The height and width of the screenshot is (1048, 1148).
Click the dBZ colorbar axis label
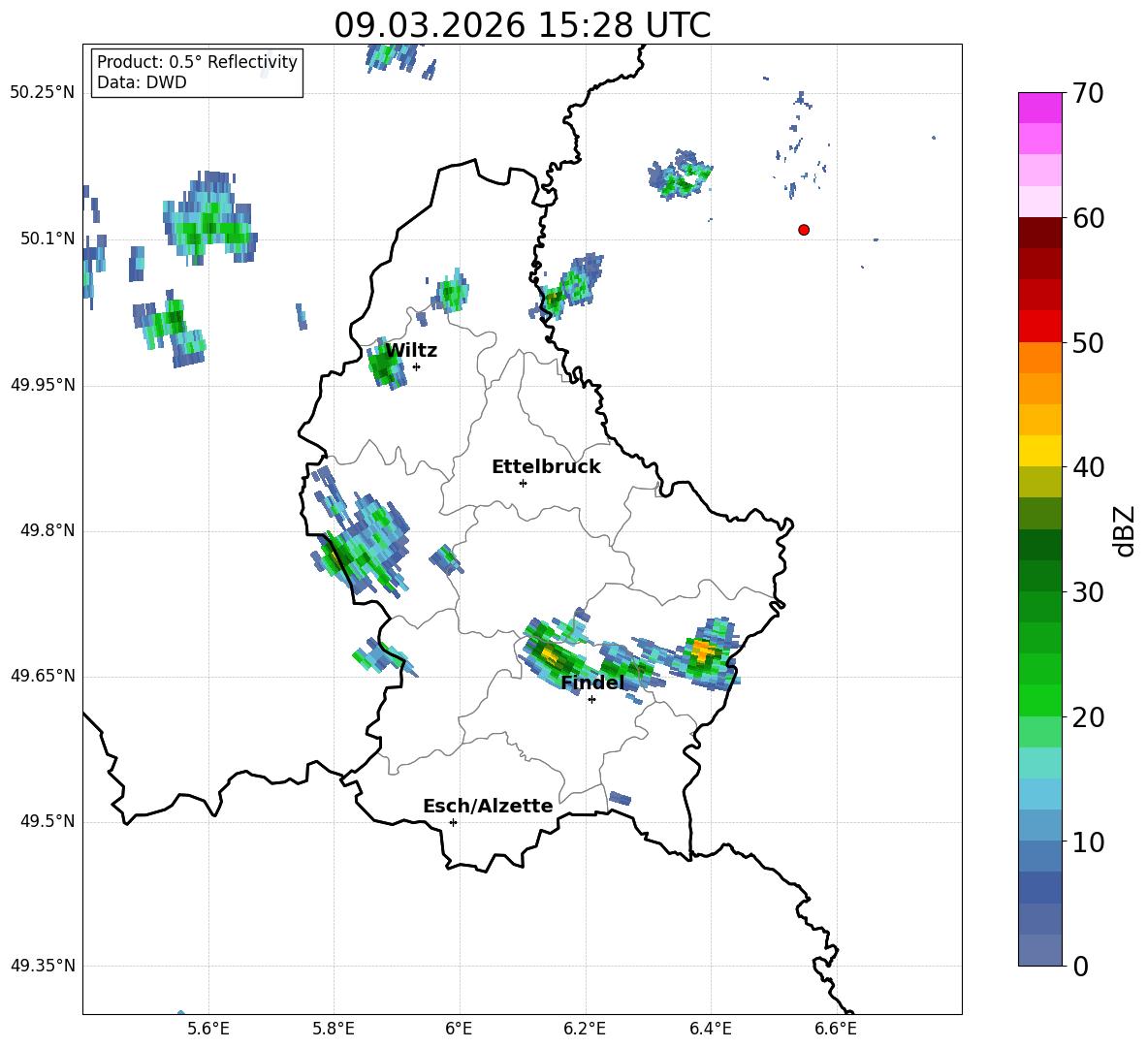(x=1124, y=530)
